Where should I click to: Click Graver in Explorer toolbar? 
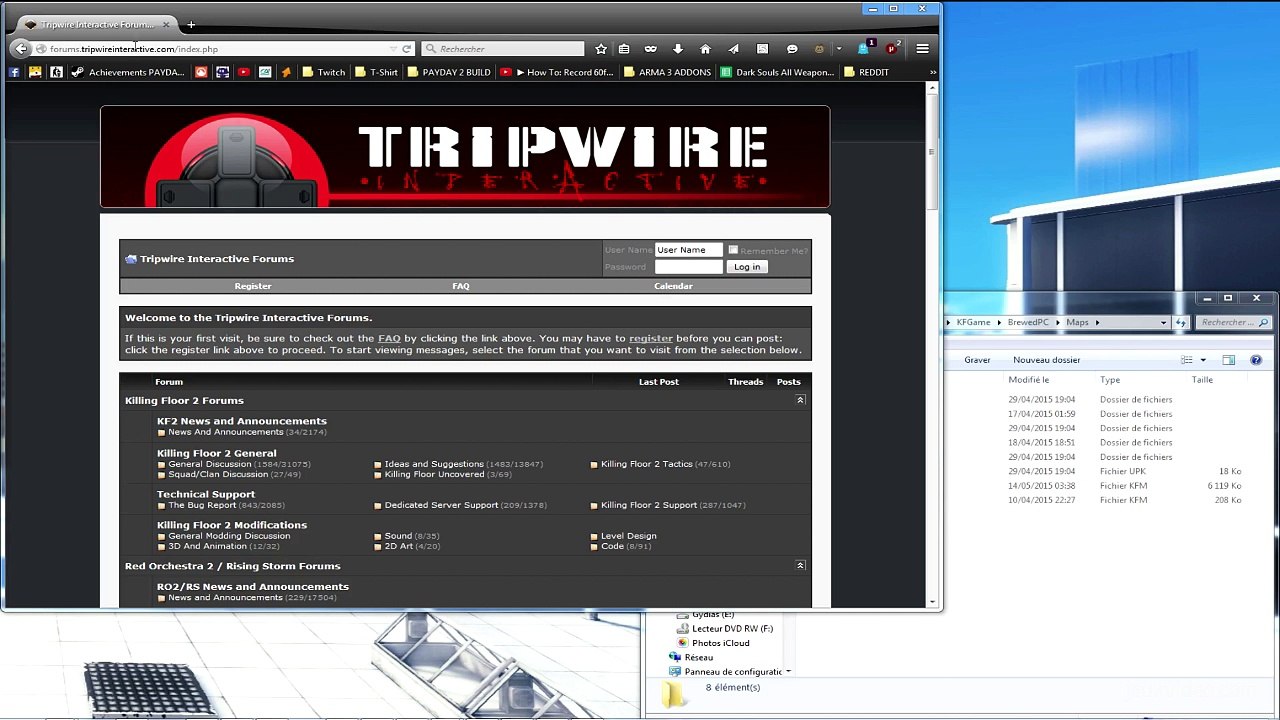click(x=977, y=360)
